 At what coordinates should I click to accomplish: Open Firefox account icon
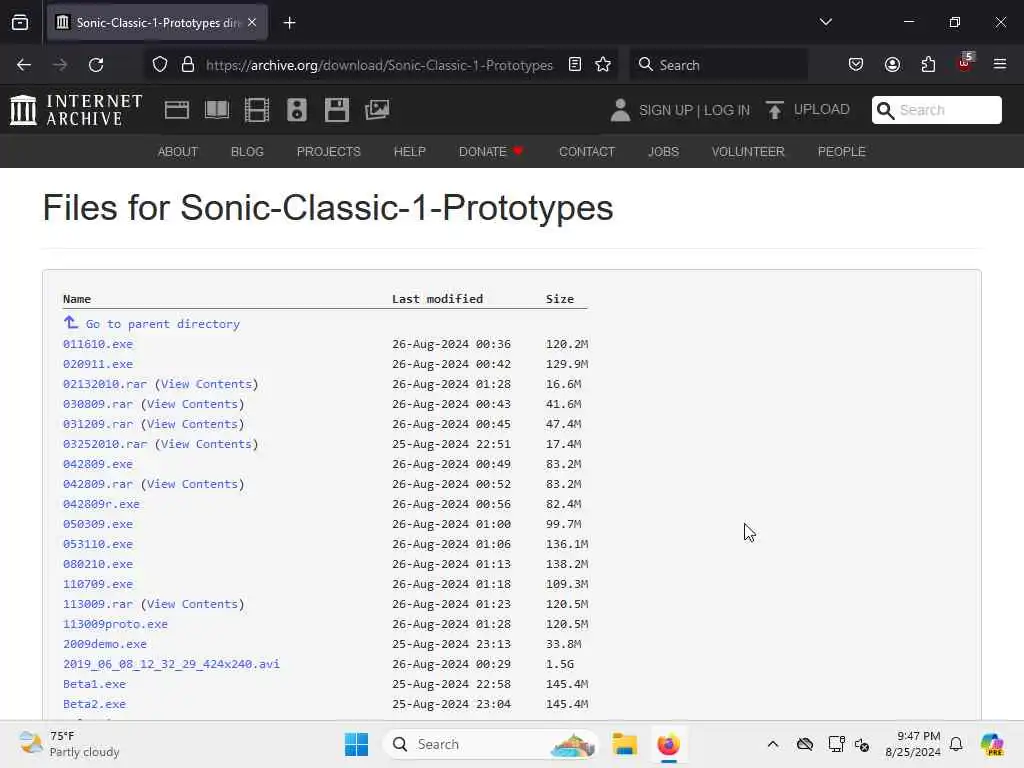tap(892, 64)
